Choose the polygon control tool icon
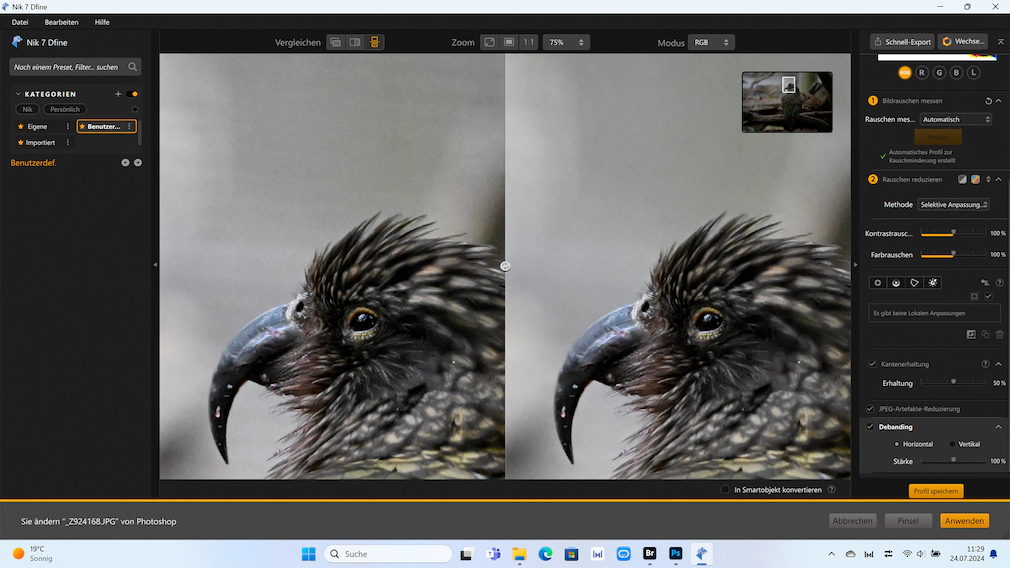 (914, 283)
